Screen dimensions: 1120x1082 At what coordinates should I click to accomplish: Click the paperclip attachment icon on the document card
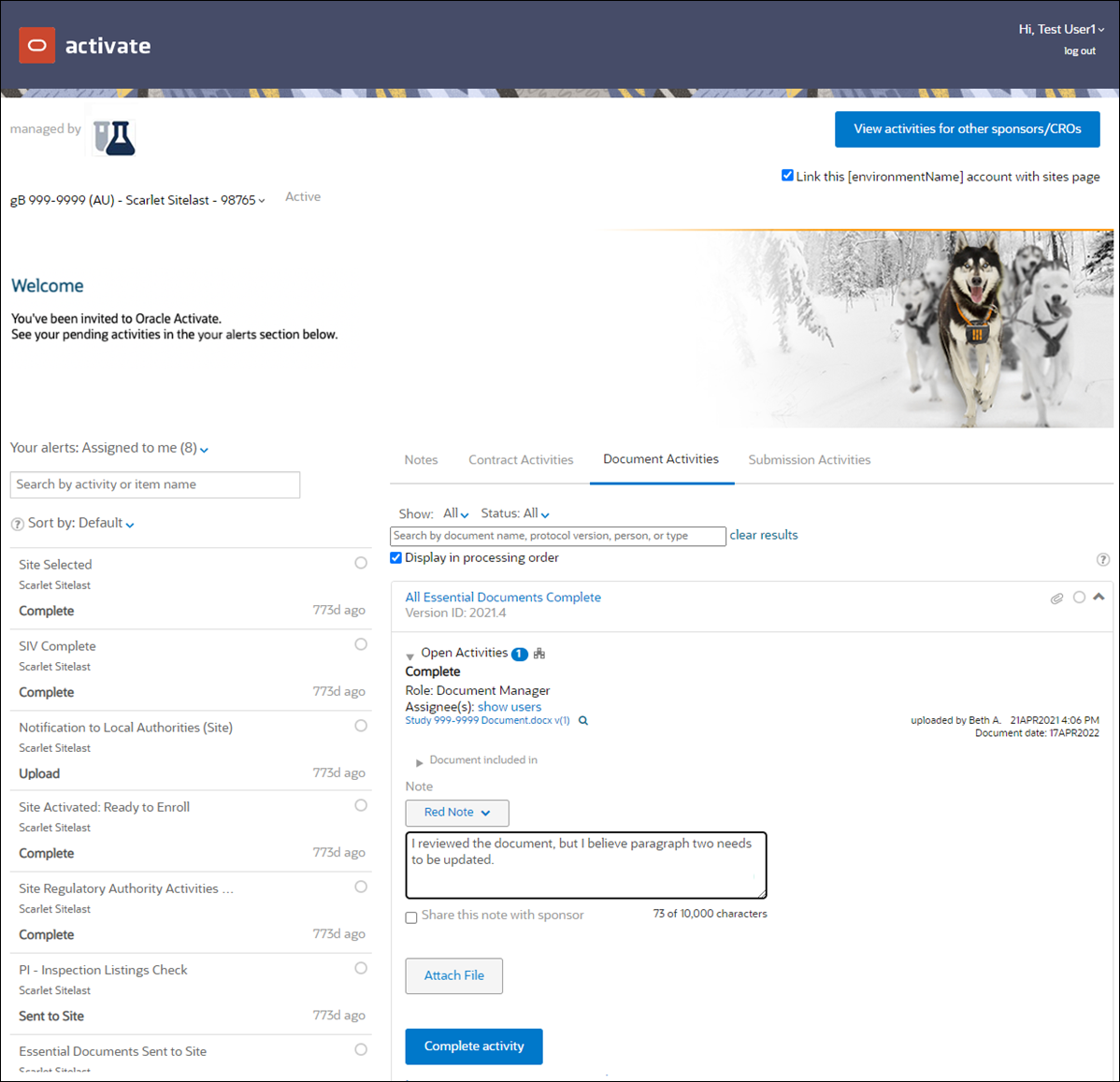1056,599
